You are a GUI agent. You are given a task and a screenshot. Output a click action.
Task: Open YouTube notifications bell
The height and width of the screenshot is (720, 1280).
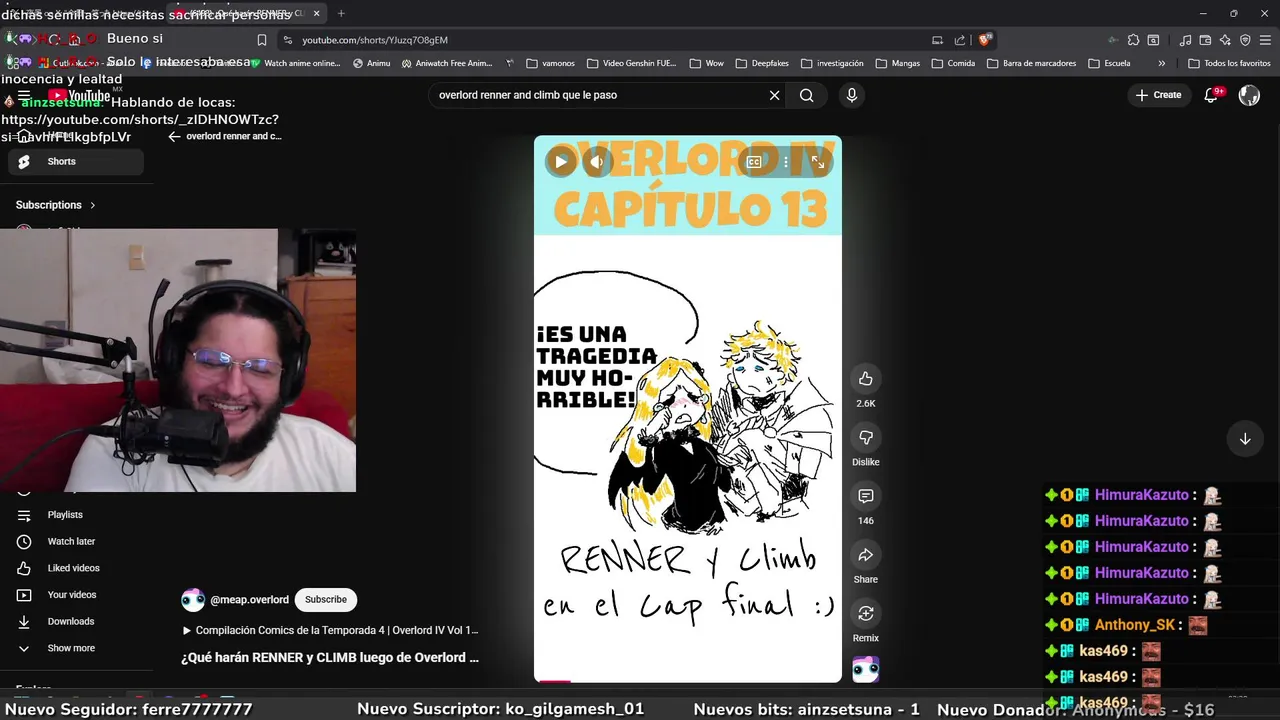point(1211,95)
